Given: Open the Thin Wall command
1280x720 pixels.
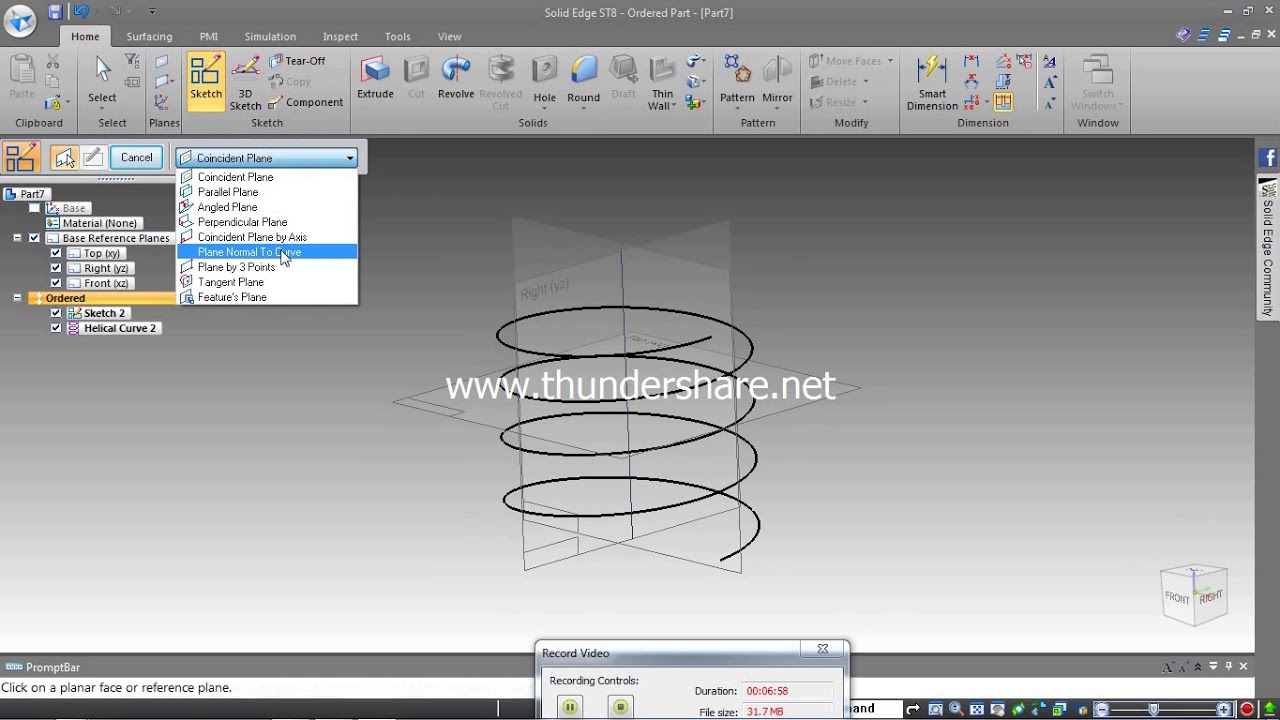Looking at the screenshot, I should click(662, 84).
